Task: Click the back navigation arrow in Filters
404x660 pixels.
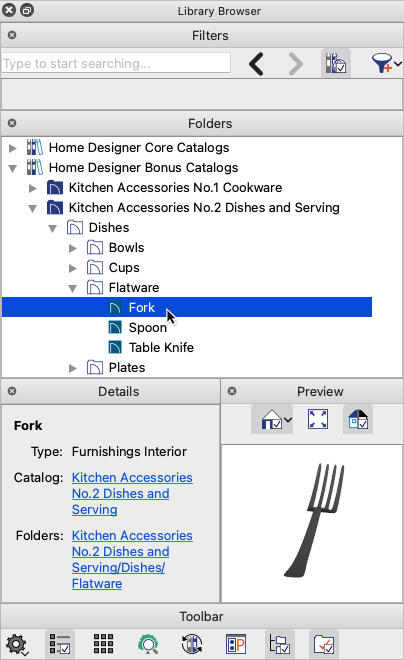Action: [x=256, y=64]
